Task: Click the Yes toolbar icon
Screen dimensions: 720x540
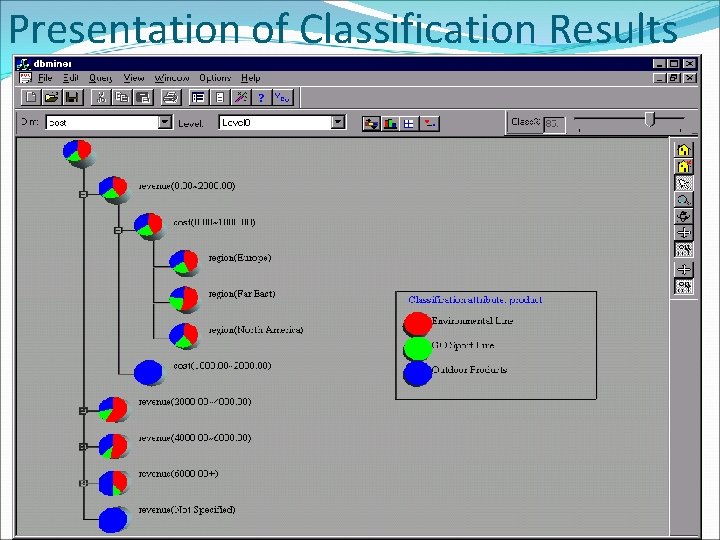Action: tap(283, 97)
